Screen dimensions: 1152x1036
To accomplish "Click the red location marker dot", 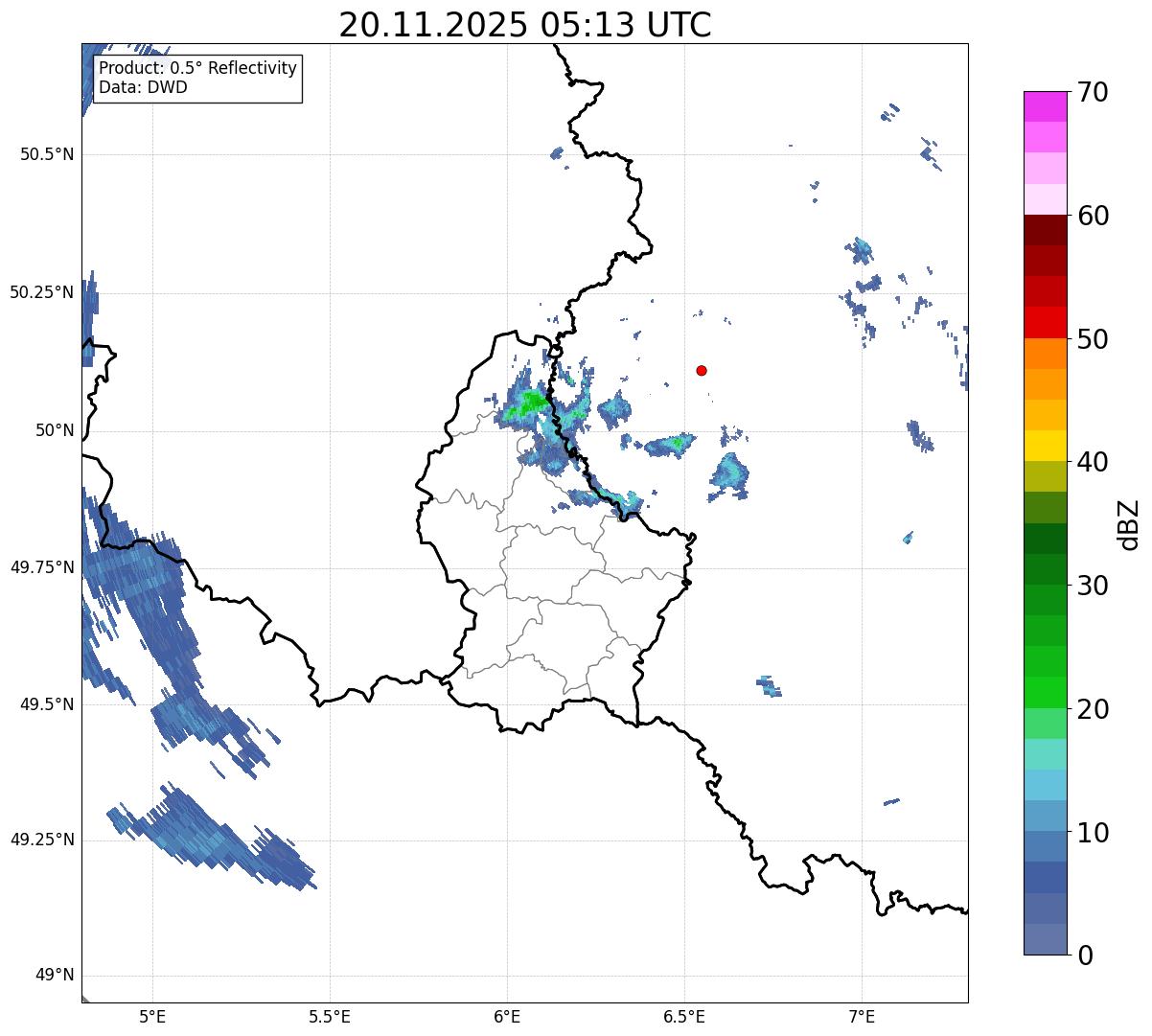I will (702, 370).
